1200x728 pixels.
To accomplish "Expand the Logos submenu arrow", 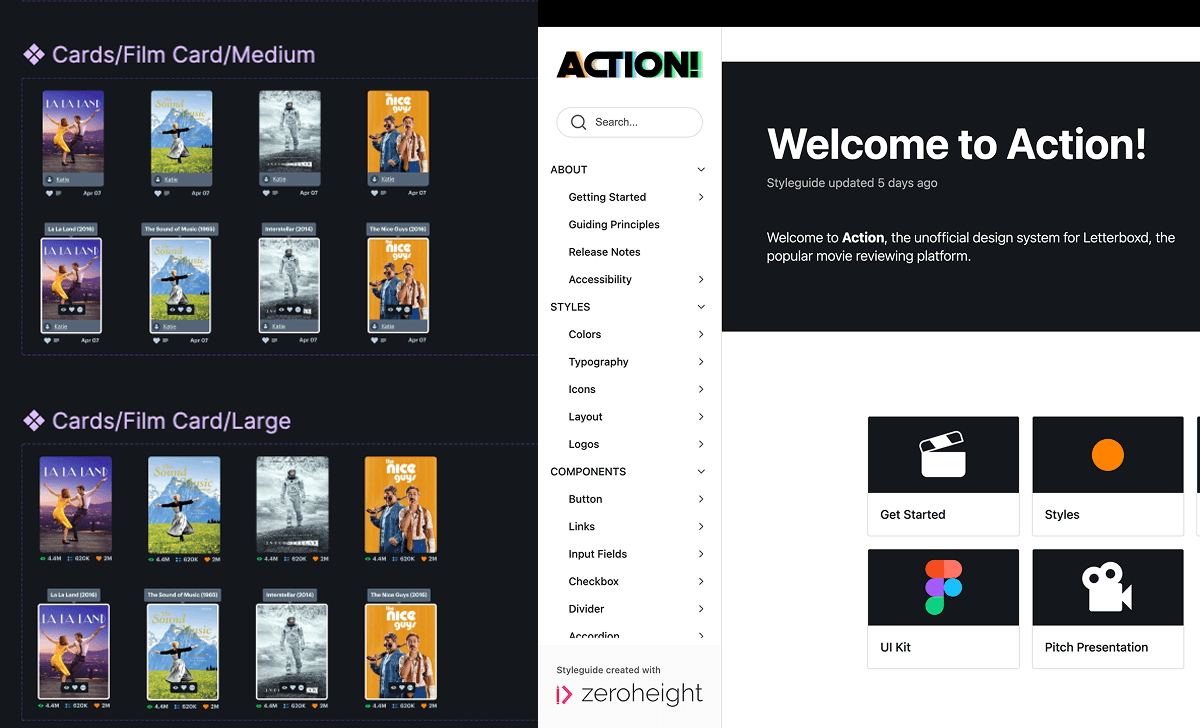I will 701,444.
